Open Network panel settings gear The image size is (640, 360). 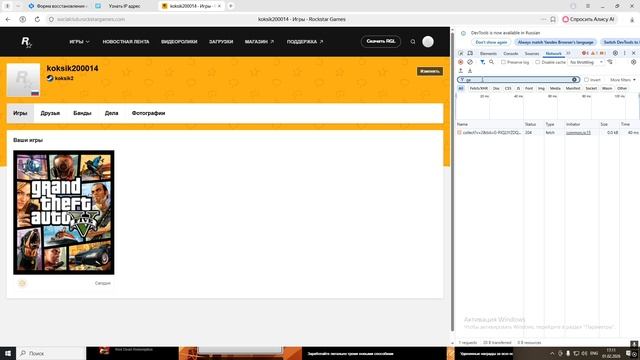(633, 62)
